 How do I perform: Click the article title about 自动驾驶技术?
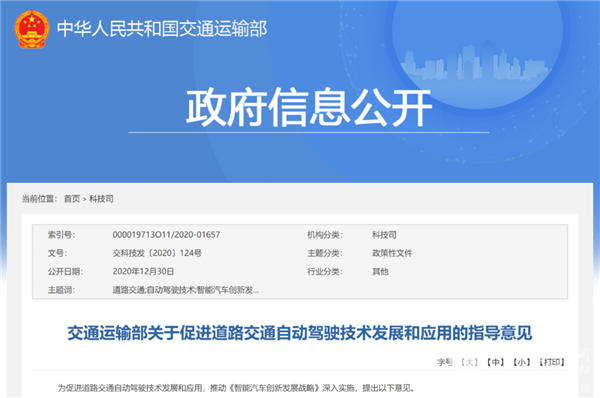pyautogui.click(x=300, y=333)
